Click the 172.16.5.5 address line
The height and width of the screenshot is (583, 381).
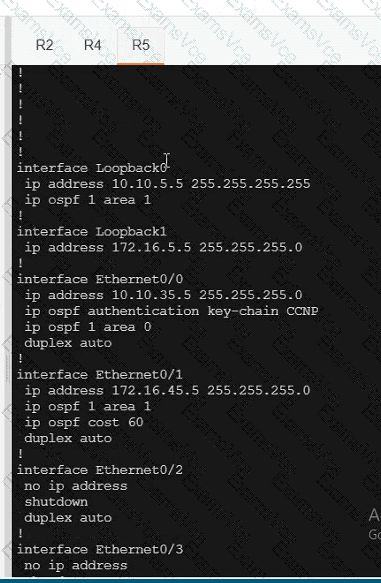point(163,247)
